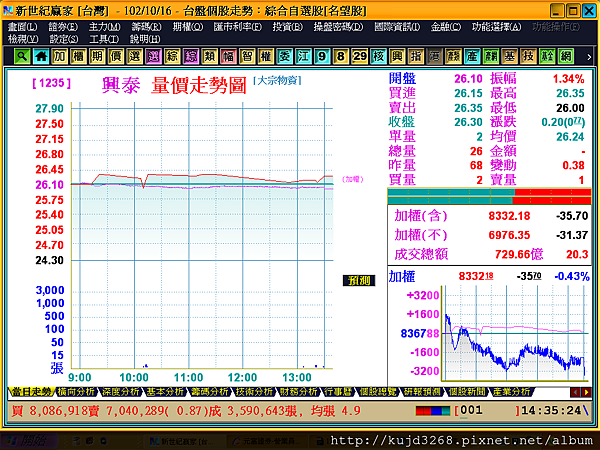Switch to the 當日走勢 tab
Screen dimensions: 600x450
point(31,392)
